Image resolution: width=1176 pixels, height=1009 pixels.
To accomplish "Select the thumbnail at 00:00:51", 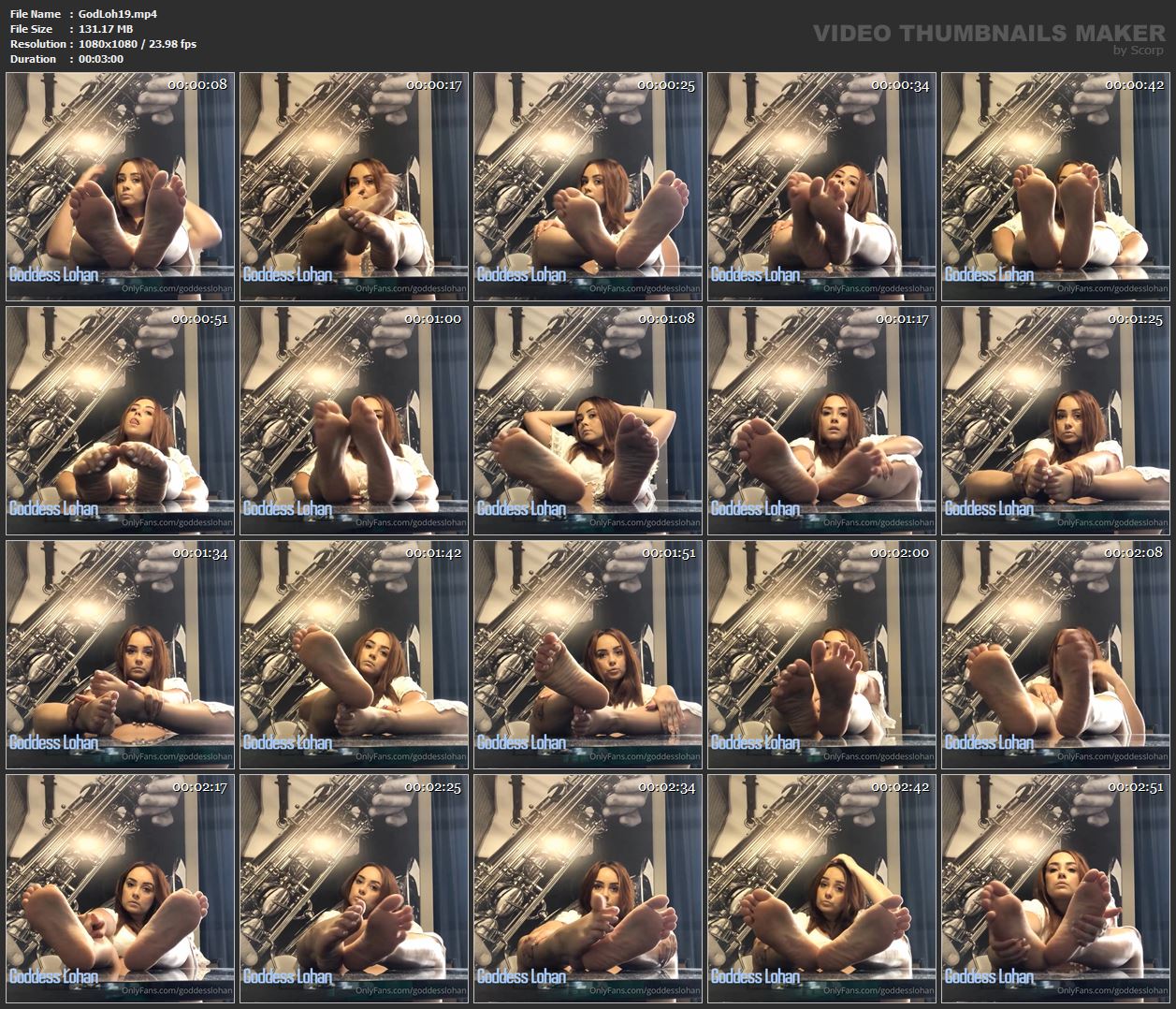I will point(120,421).
